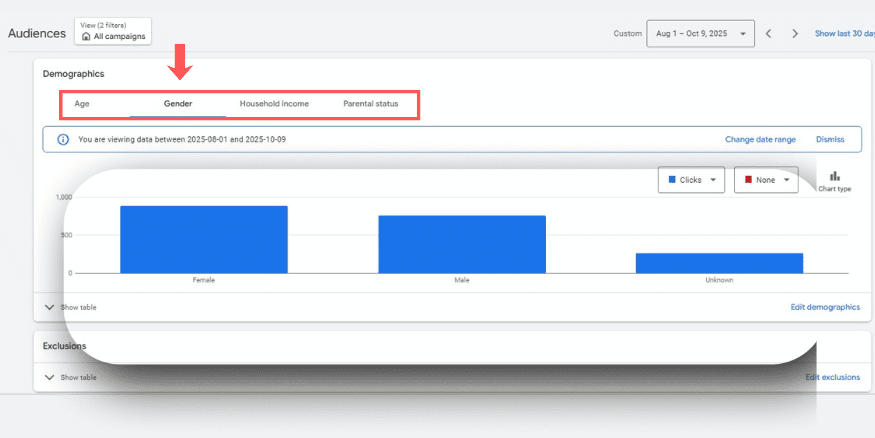
Task: Switch to Parental status tab
Action: point(370,104)
